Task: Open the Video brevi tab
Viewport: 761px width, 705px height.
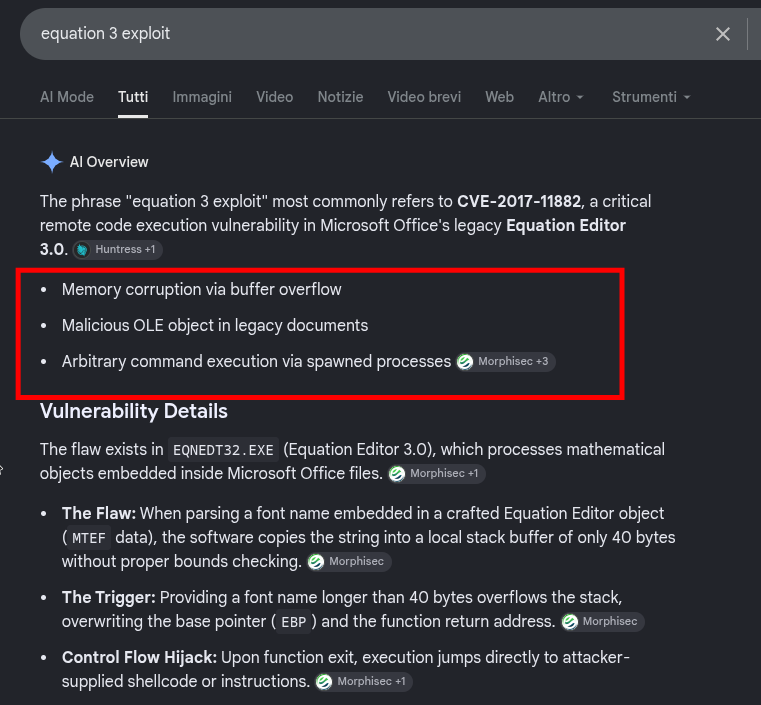Action: [x=424, y=97]
